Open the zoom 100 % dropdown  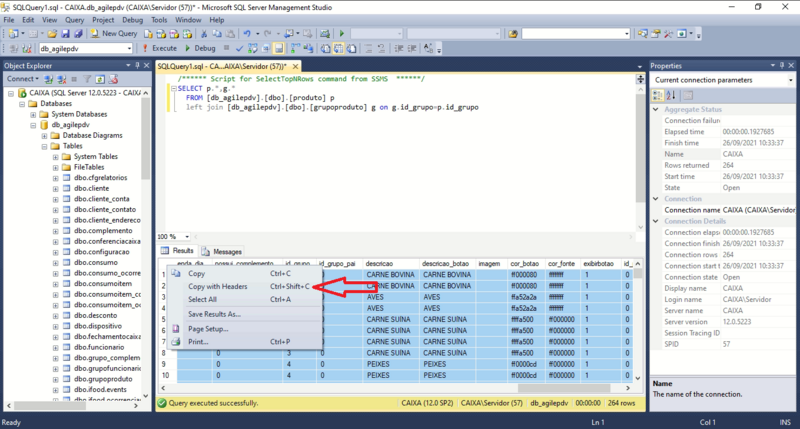pos(187,237)
